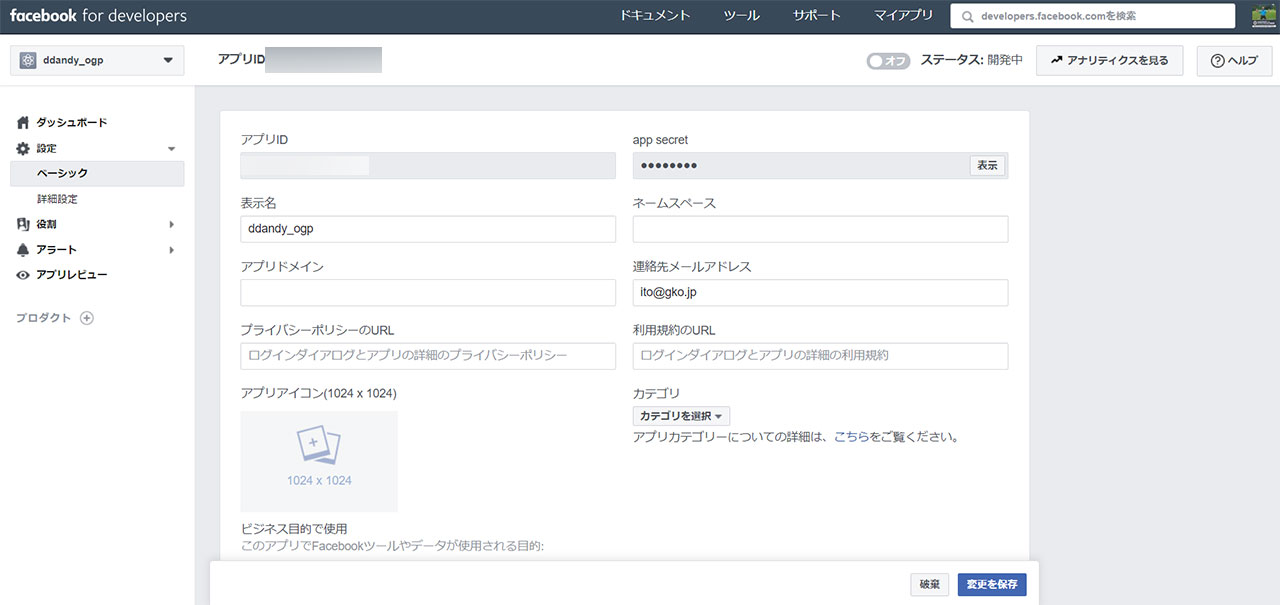The width and height of the screenshot is (1280, 605).
Task: Select 詳細設定 in sidebar
Action: (57, 199)
